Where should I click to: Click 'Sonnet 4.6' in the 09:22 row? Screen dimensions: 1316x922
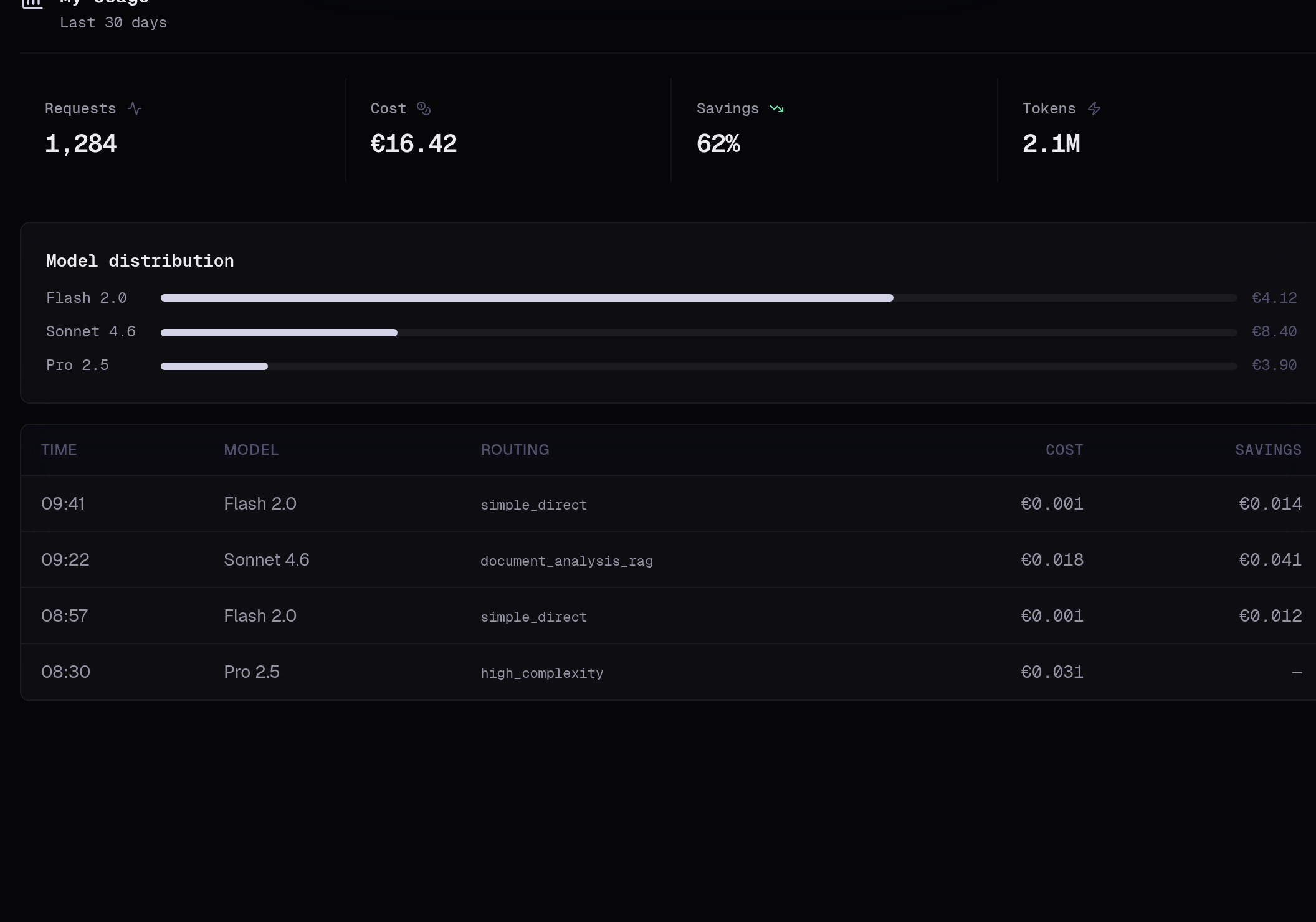267,559
